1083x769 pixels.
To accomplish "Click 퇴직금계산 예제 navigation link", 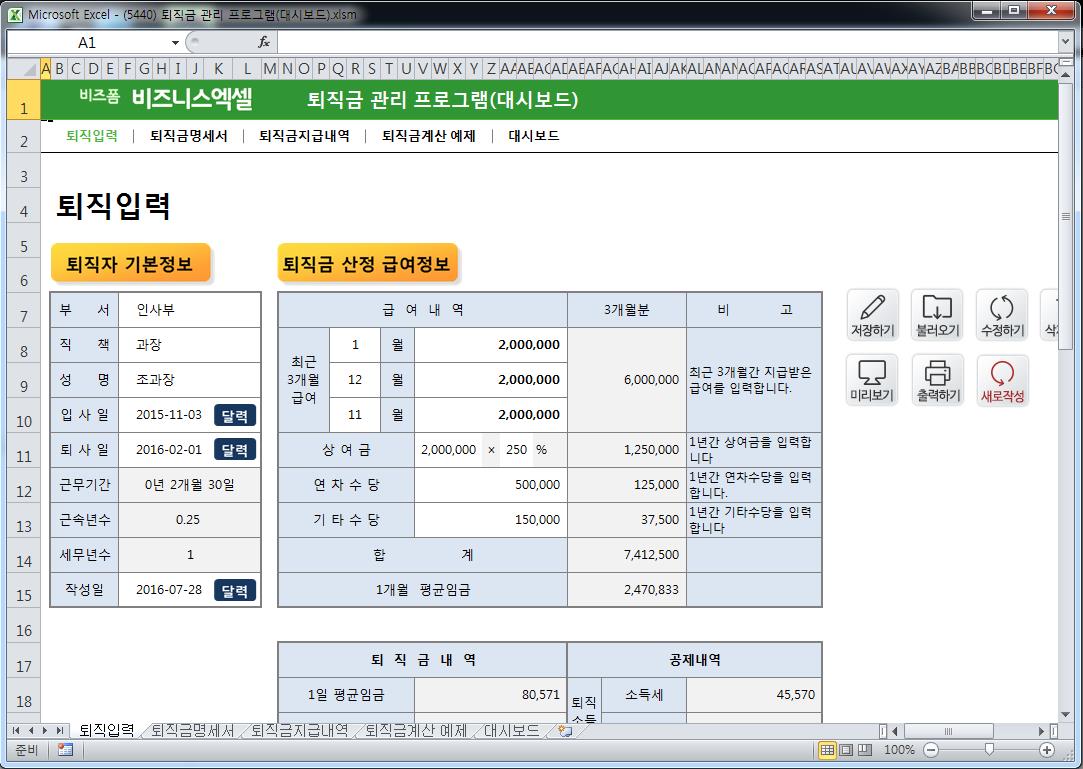I will (x=427, y=136).
